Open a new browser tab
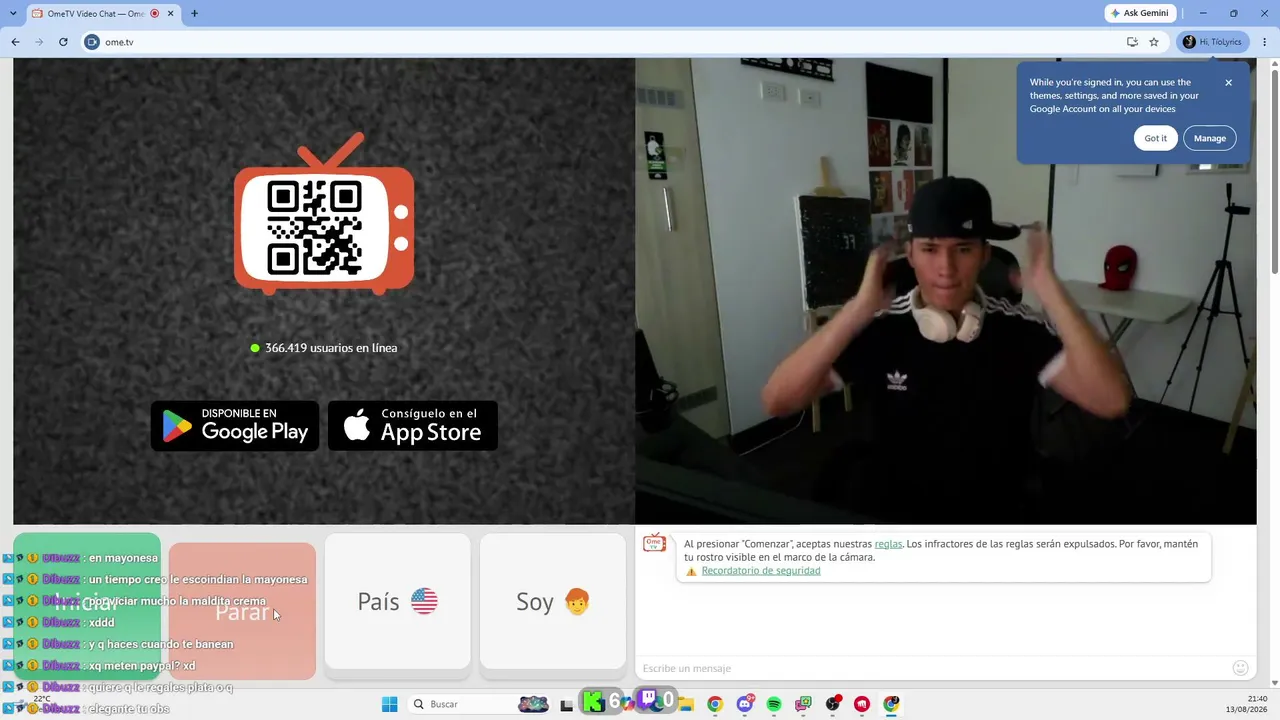Viewport: 1280px width, 720px height. (194, 13)
